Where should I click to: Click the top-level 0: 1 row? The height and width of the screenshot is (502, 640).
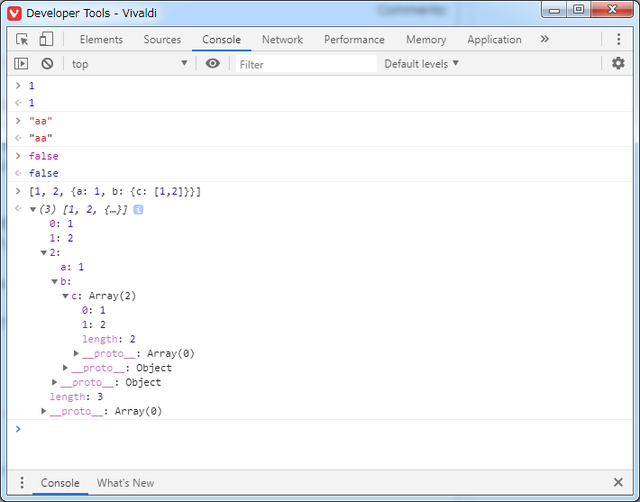[61, 224]
